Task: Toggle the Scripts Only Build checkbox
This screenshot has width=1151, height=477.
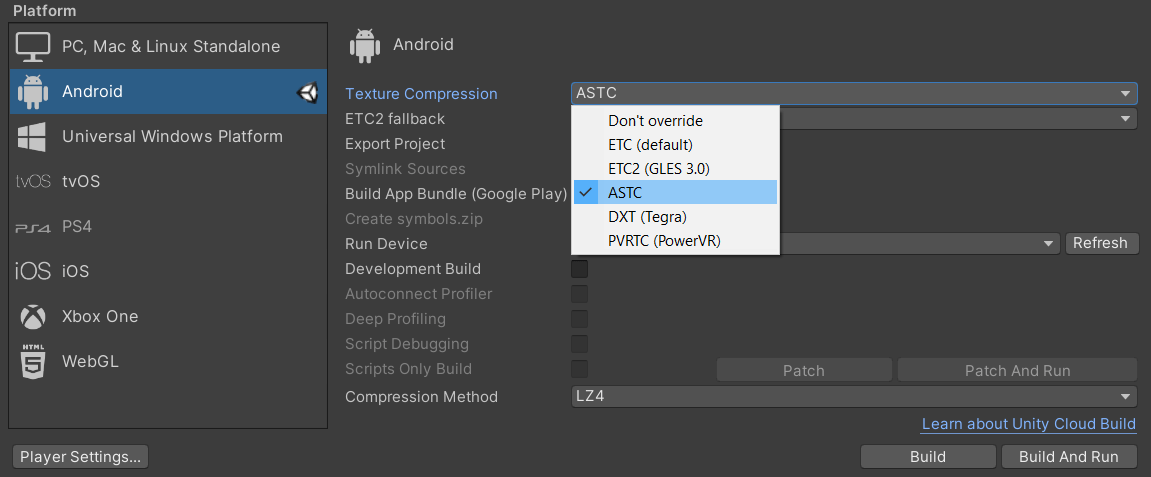Action: click(580, 369)
